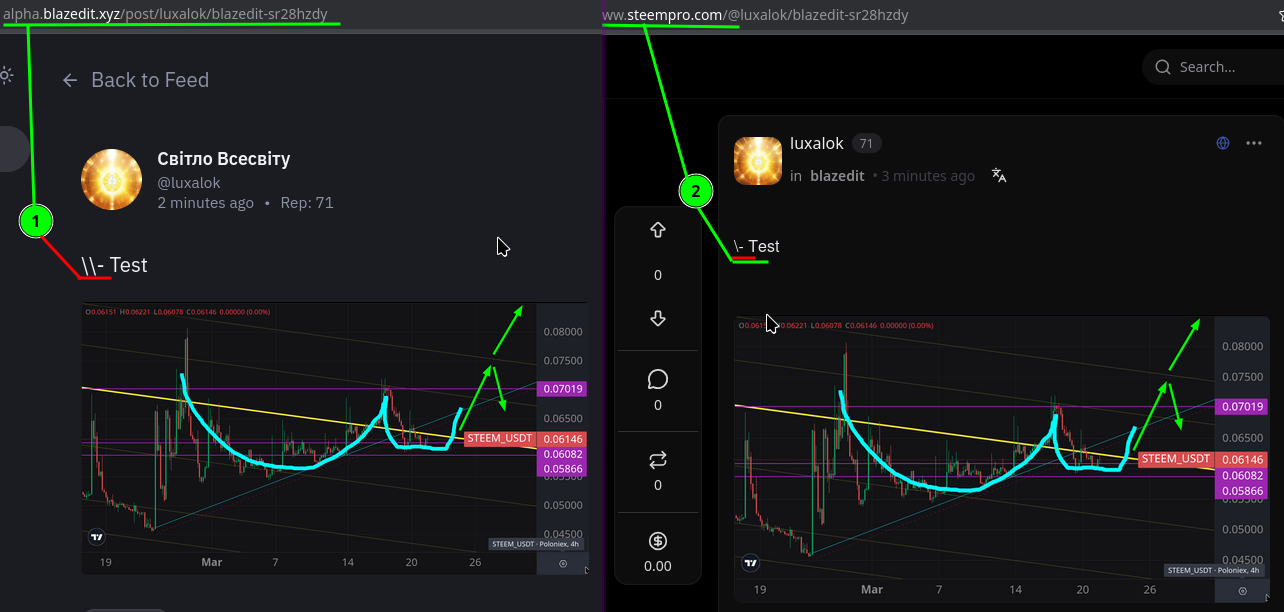The image size is (1284, 612).
Task: Click luxalok avatar on steempro post
Action: 758,161
